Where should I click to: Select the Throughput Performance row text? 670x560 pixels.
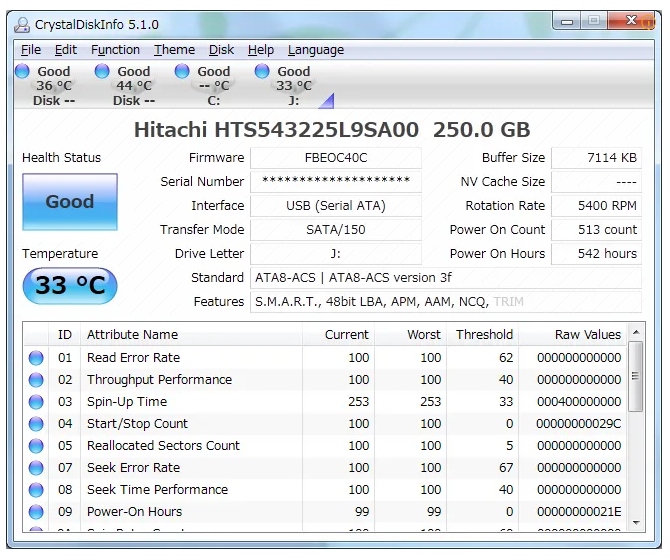pyautogui.click(x=159, y=380)
